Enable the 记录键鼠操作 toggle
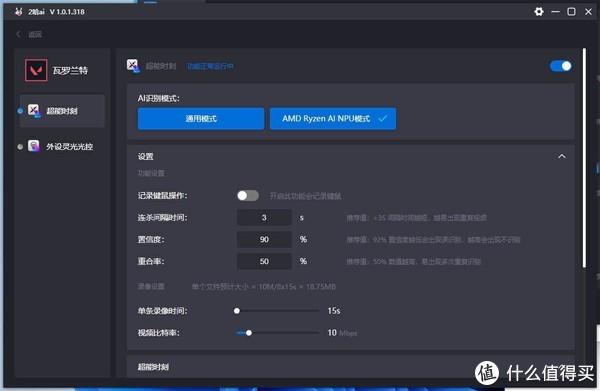Screen dimensions: 600x391 (248, 196)
